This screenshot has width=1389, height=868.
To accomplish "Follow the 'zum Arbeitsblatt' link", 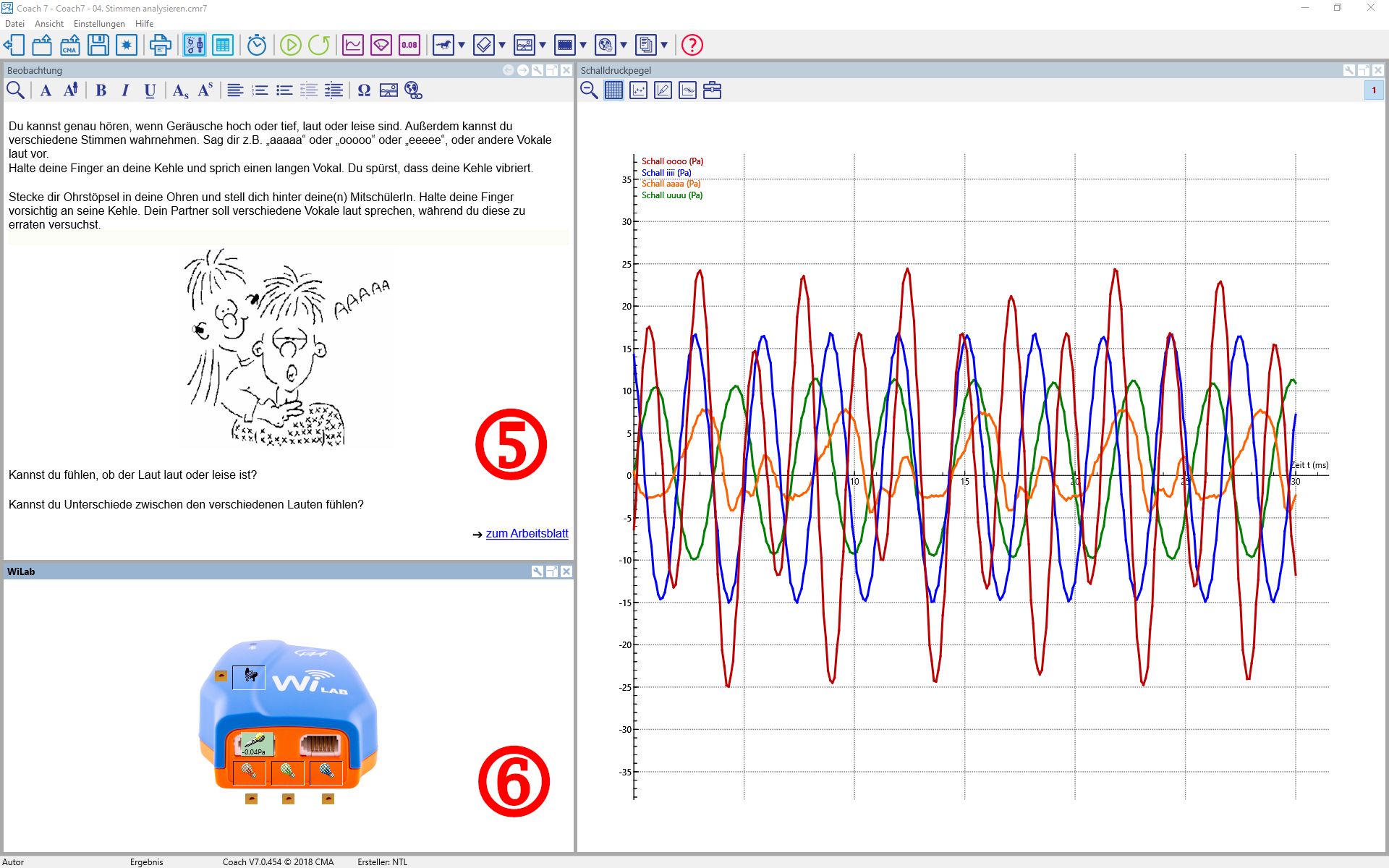I will pos(527,534).
